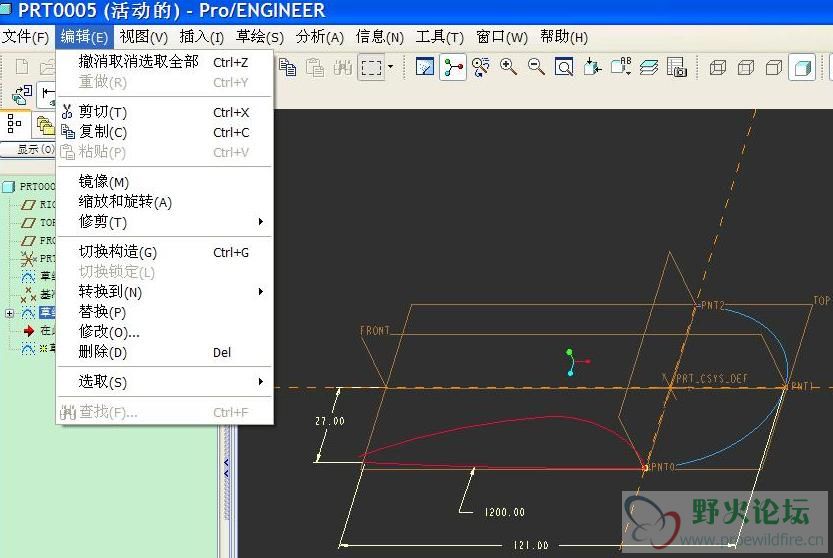Click the PRT_CSYS_DEF label in viewport
Viewport: 833px width, 558px height.
point(711,378)
